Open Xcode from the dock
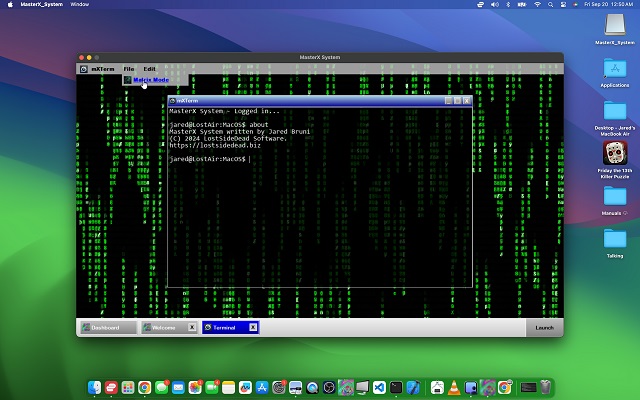The height and width of the screenshot is (400, 640). click(x=413, y=387)
